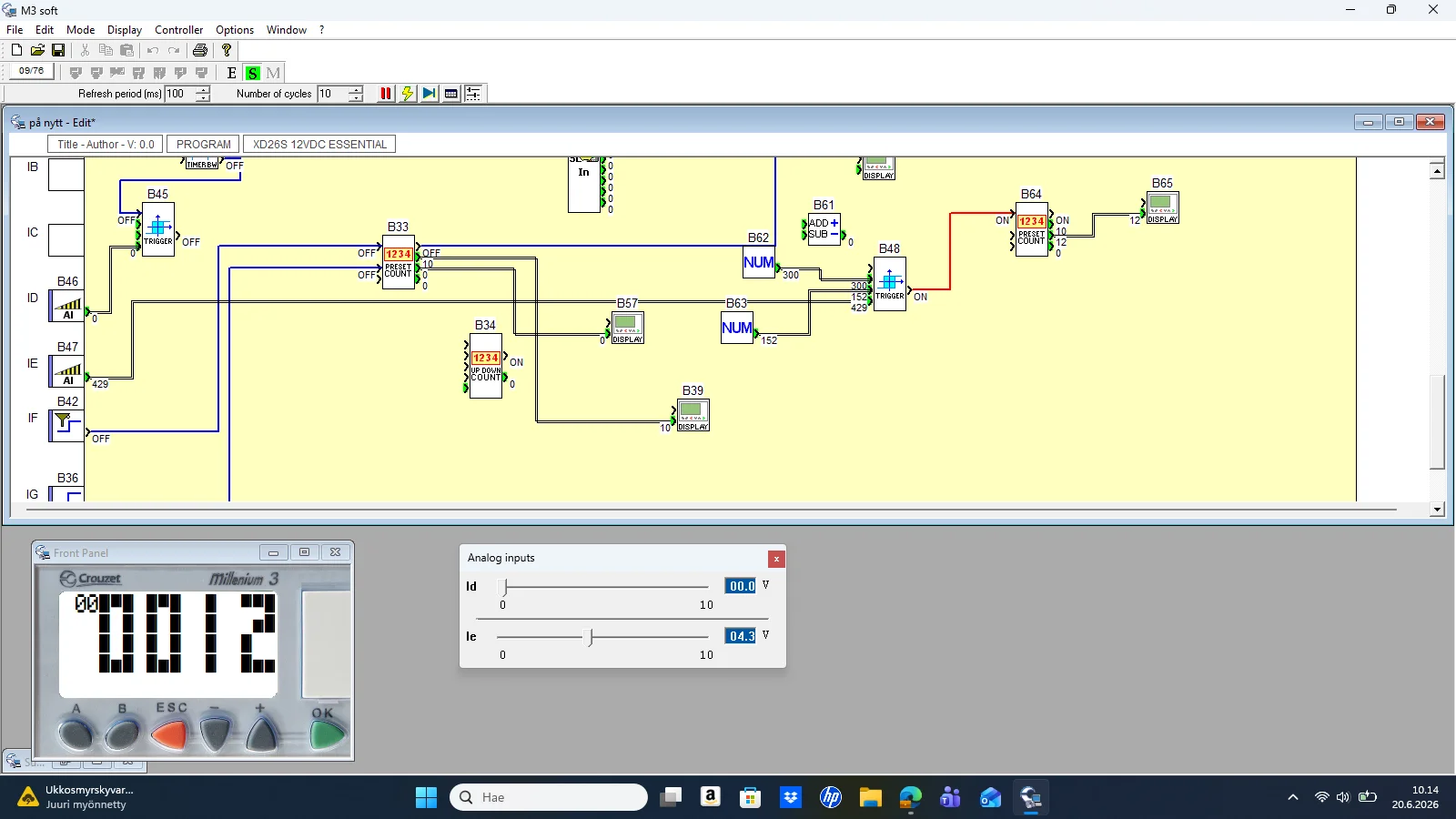Click the XD26S 12VDC ESSENTIAL button

[319, 144]
